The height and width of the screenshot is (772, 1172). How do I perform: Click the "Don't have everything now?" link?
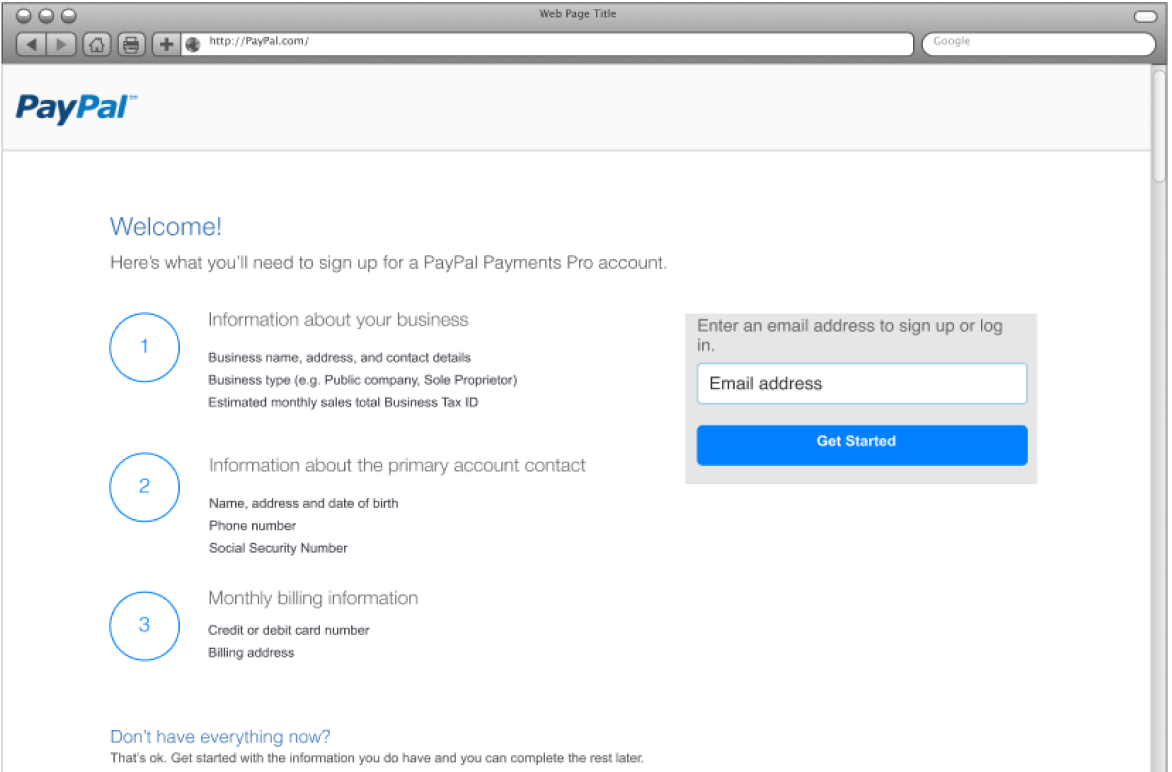pyautogui.click(x=220, y=737)
